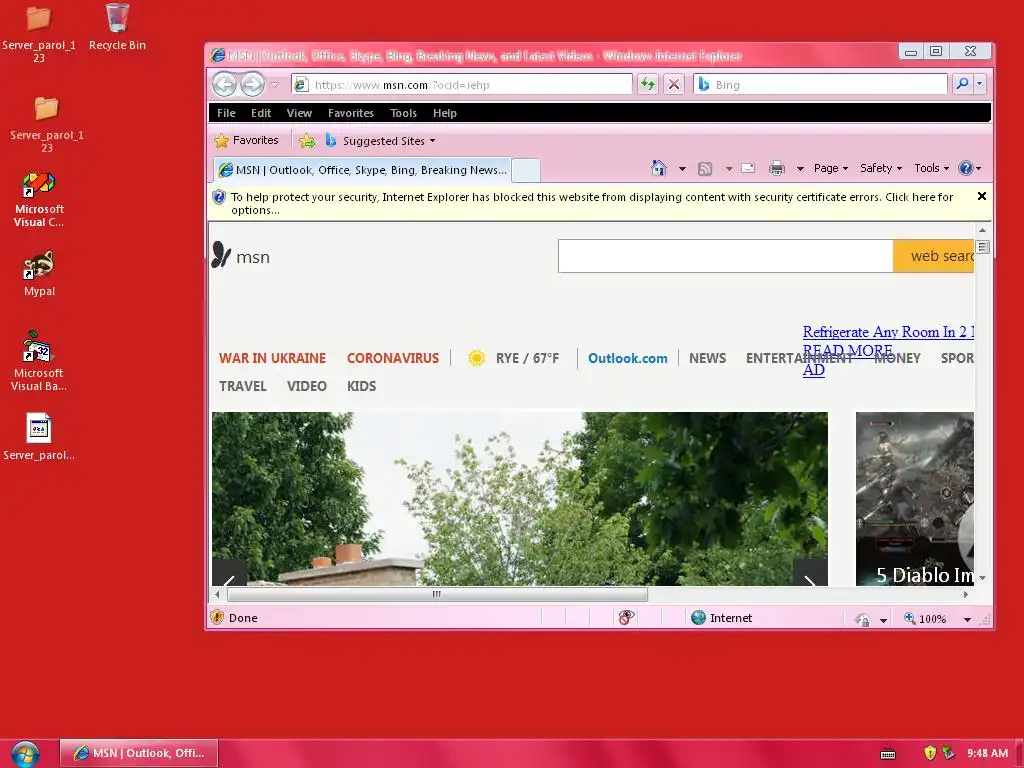Click the yellow security shield tray icon
Viewport: 1024px width, 768px height.
[x=930, y=753]
